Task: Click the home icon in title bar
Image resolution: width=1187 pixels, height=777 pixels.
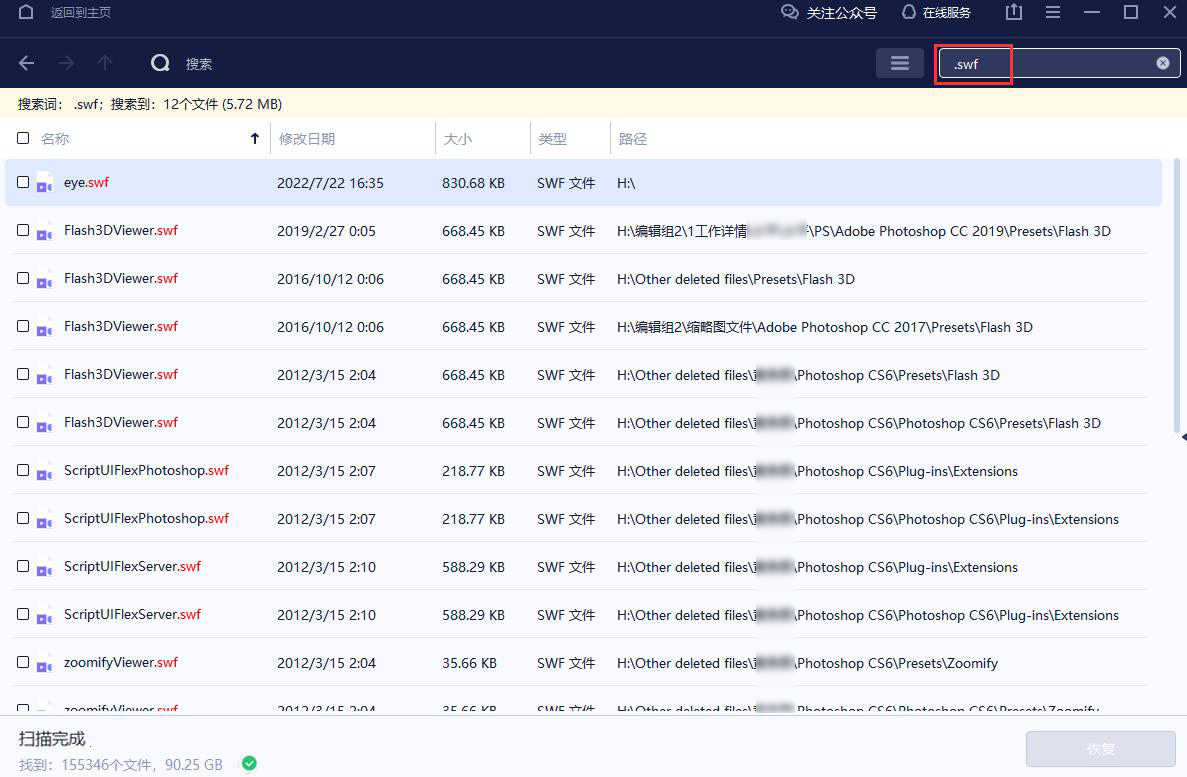Action: click(x=27, y=13)
